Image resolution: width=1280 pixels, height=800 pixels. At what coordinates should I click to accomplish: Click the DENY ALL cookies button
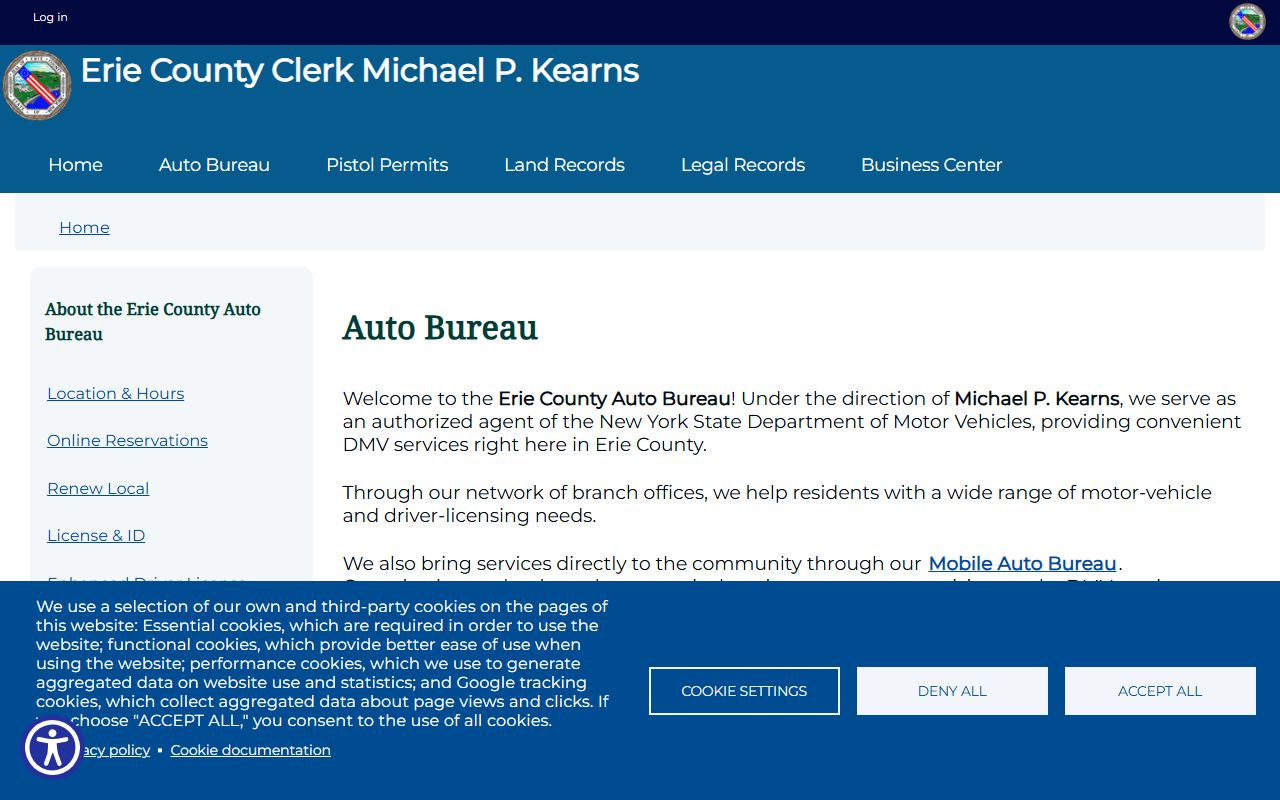coord(952,691)
